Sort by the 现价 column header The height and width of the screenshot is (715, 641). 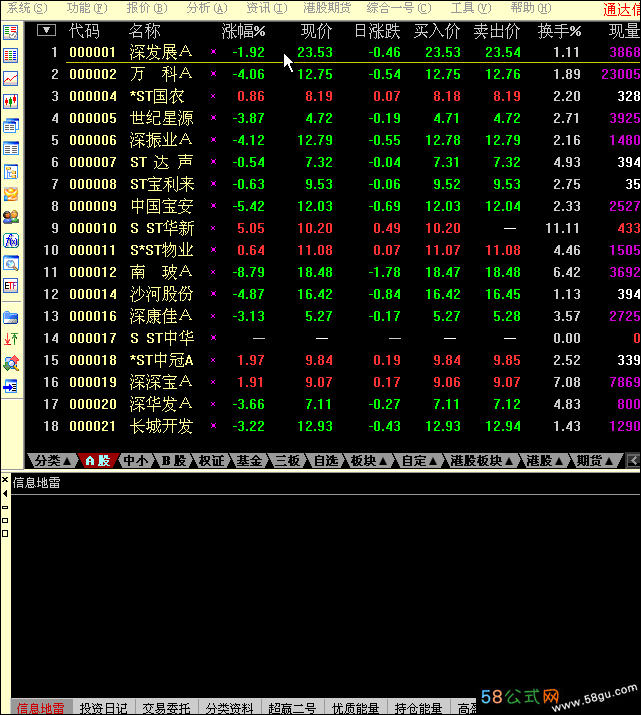316,31
